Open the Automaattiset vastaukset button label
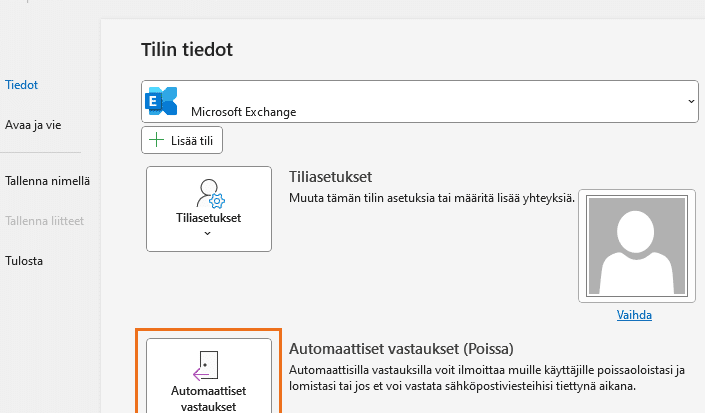The image size is (705, 413). click(209, 399)
